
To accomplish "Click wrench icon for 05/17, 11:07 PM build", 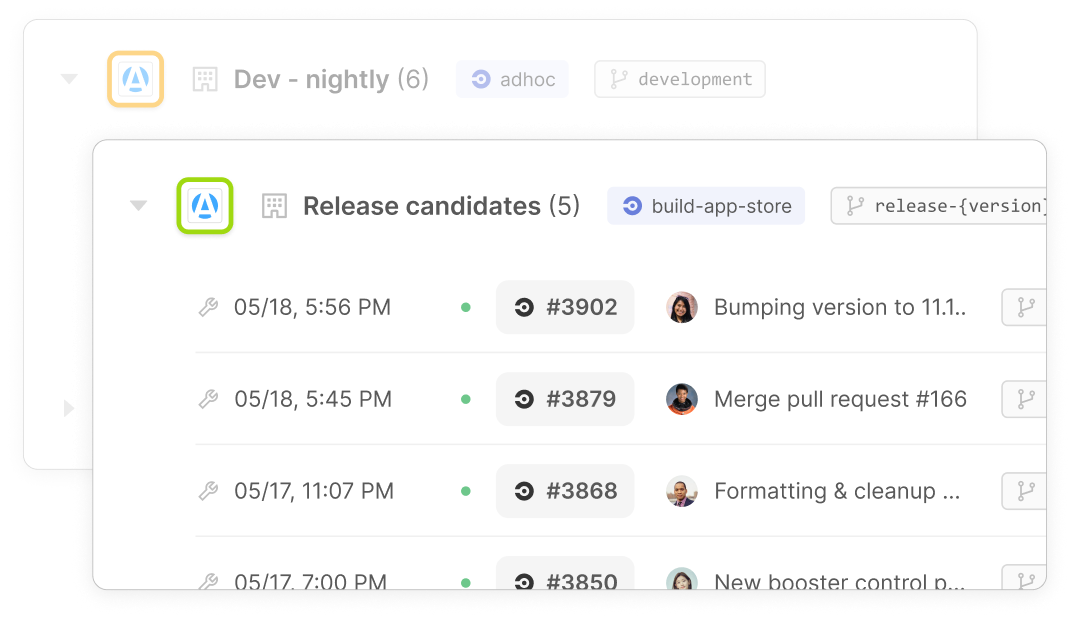I will pyautogui.click(x=208, y=491).
